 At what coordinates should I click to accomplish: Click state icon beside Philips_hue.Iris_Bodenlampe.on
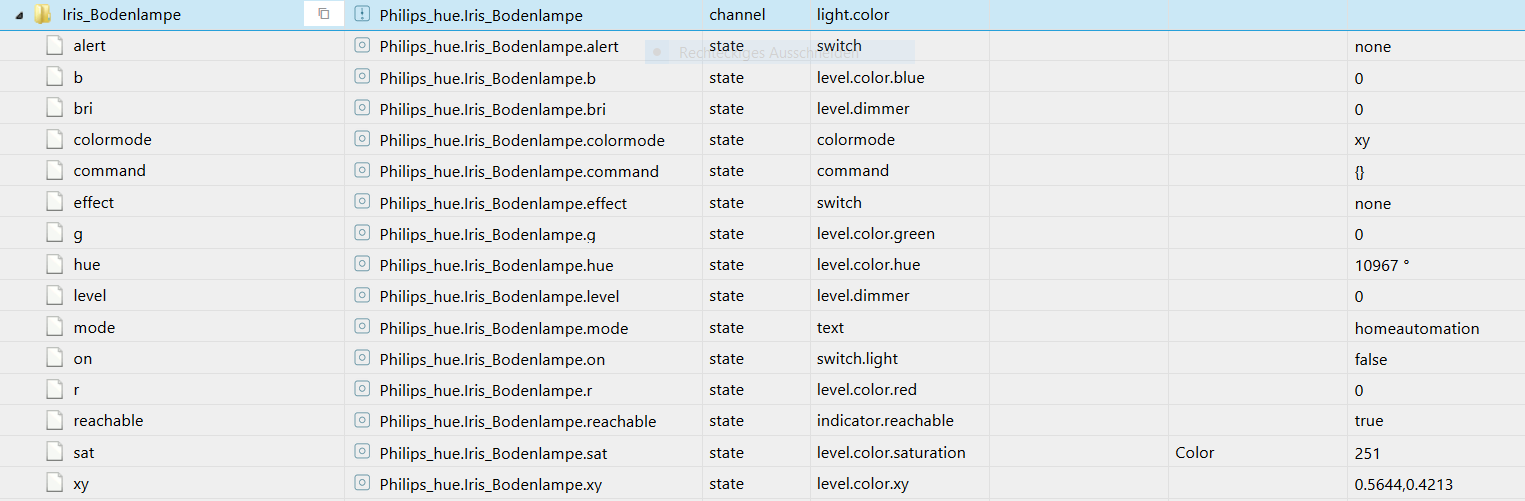362,359
